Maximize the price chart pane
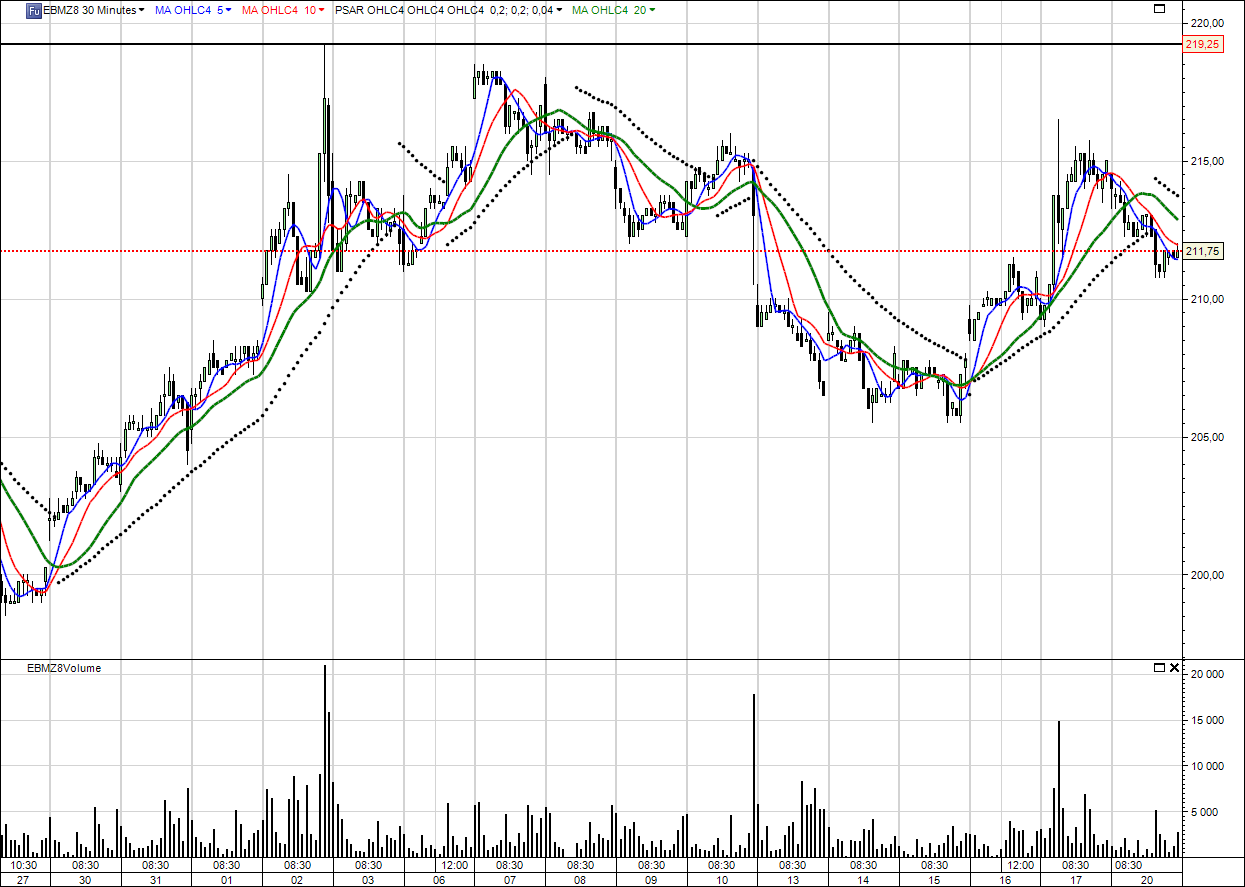1245x887 pixels. coord(1159,9)
